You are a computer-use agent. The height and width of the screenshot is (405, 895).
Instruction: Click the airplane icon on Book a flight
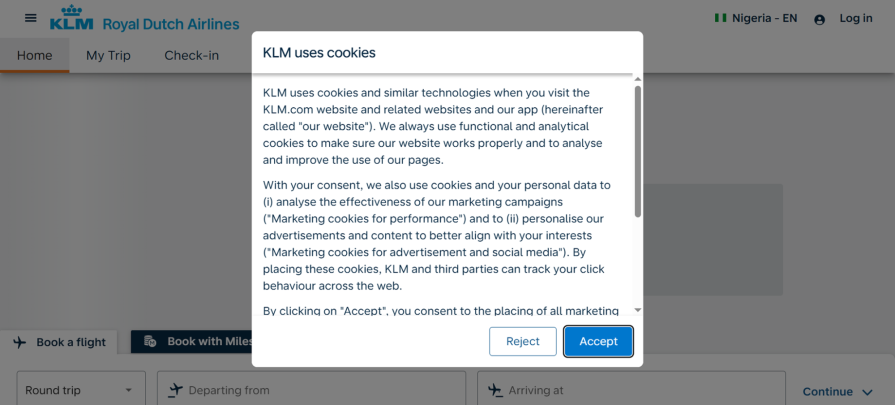pos(20,342)
